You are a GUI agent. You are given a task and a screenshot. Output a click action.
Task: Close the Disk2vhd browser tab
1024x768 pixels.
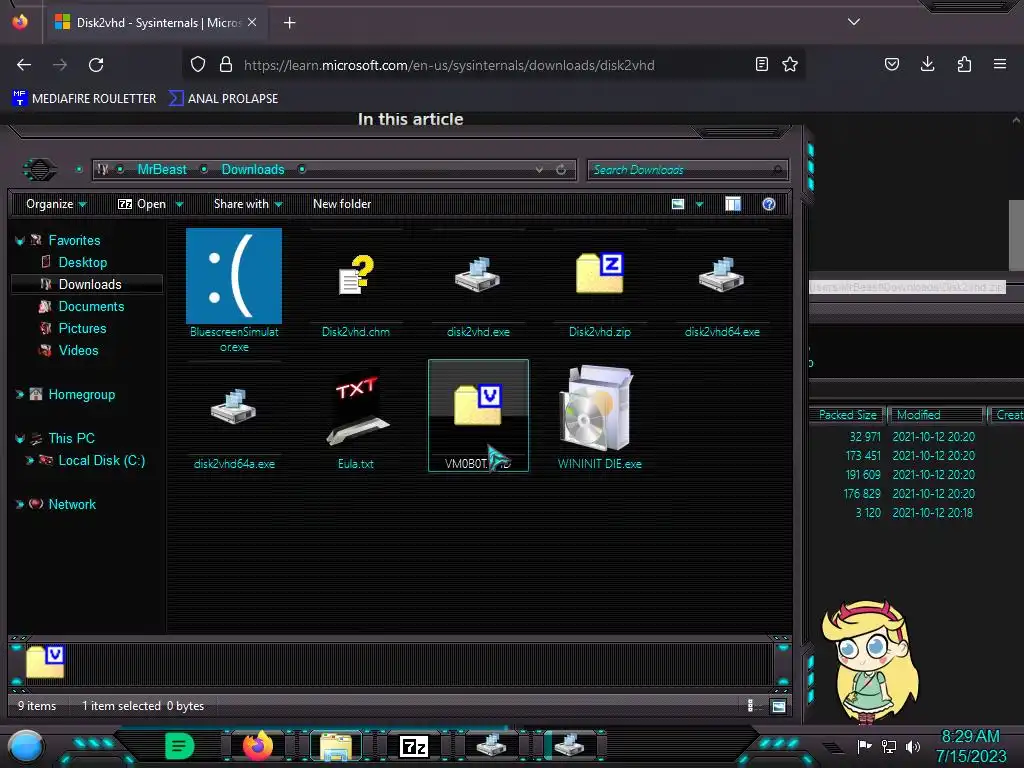tap(252, 22)
